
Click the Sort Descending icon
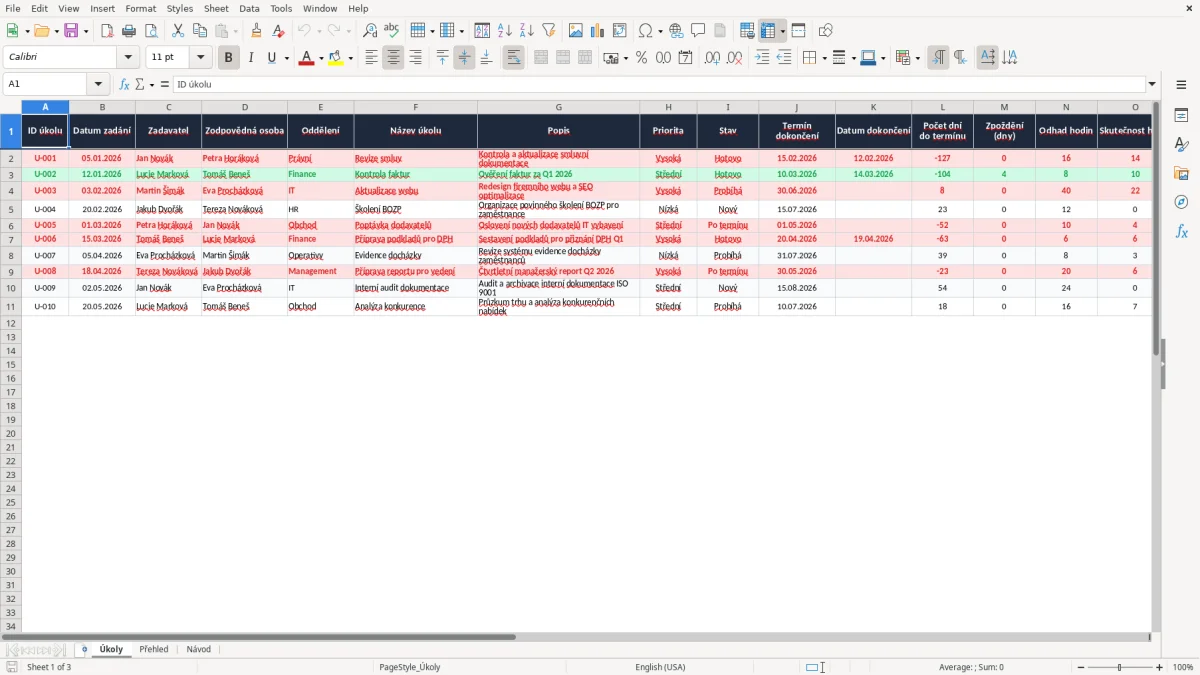point(527,31)
